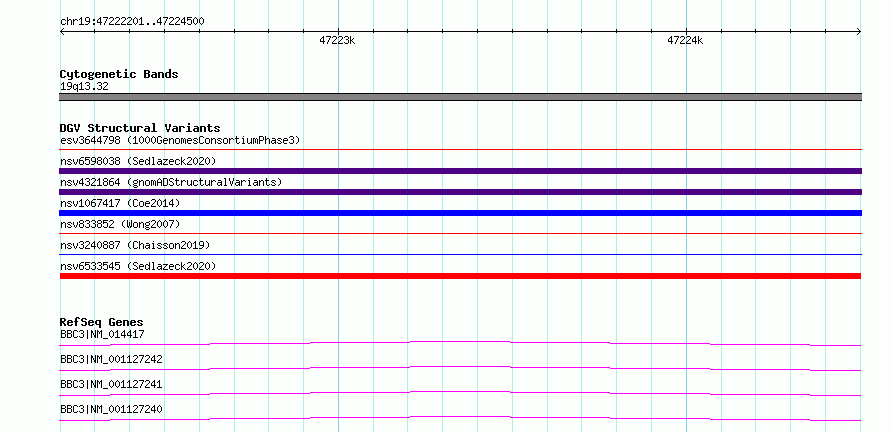This screenshot has width=890, height=432.
Task: Click the BBC3|NM_014417 transcript label
Action: [x=102, y=335]
